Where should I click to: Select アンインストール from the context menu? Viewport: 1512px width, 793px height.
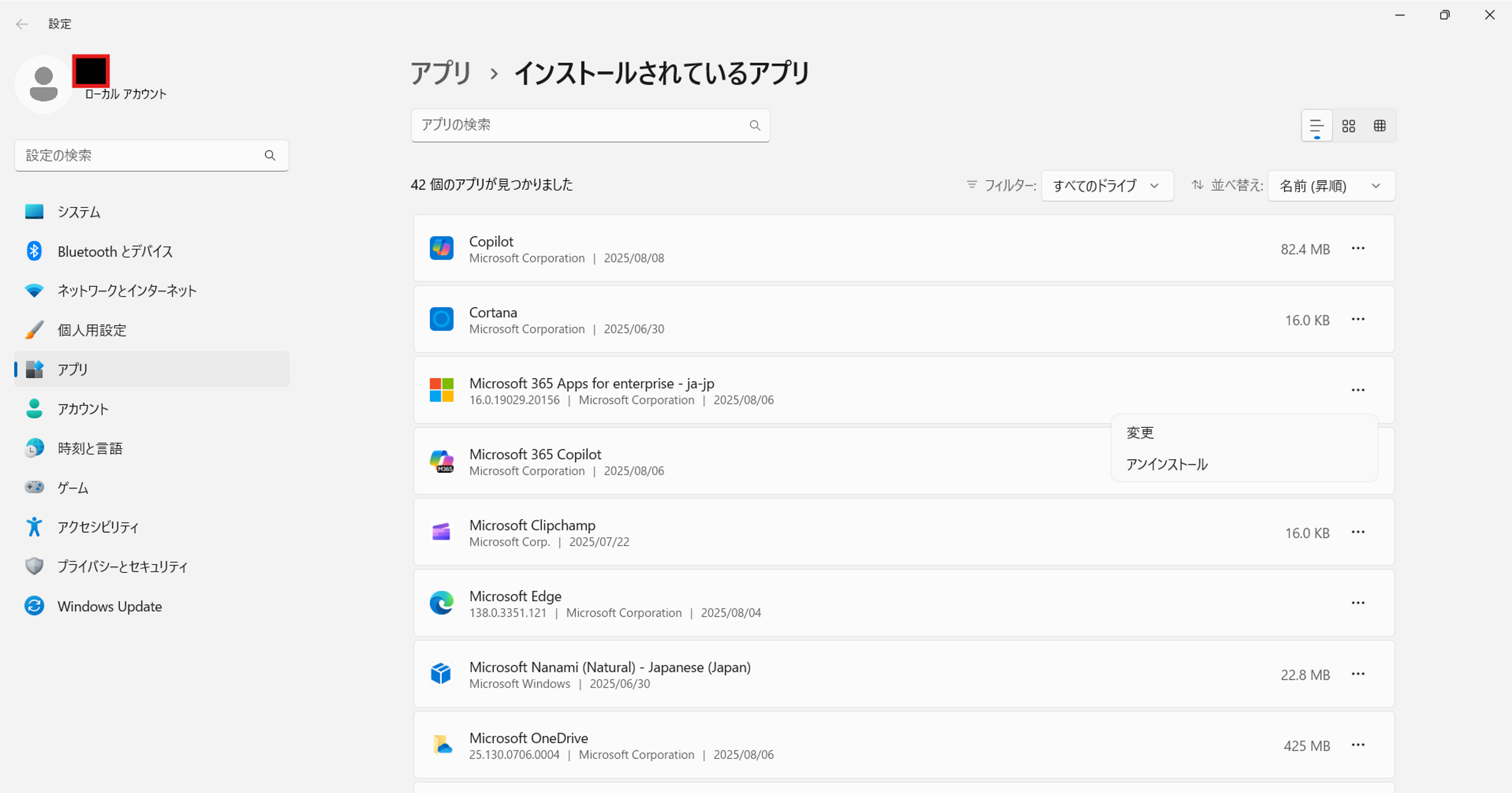pyautogui.click(x=1244, y=465)
